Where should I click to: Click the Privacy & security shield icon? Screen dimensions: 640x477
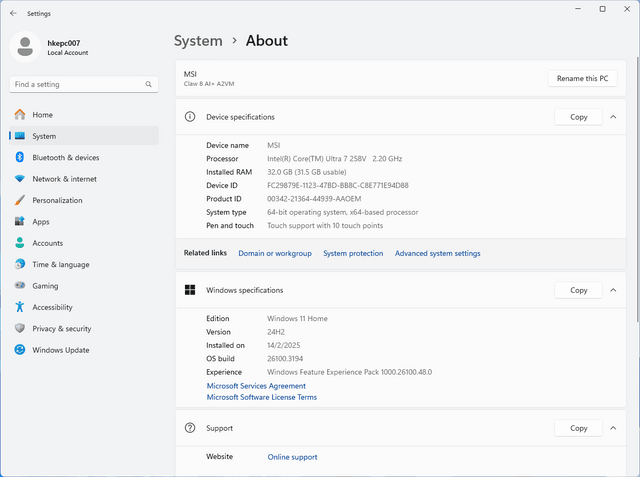tap(20, 328)
